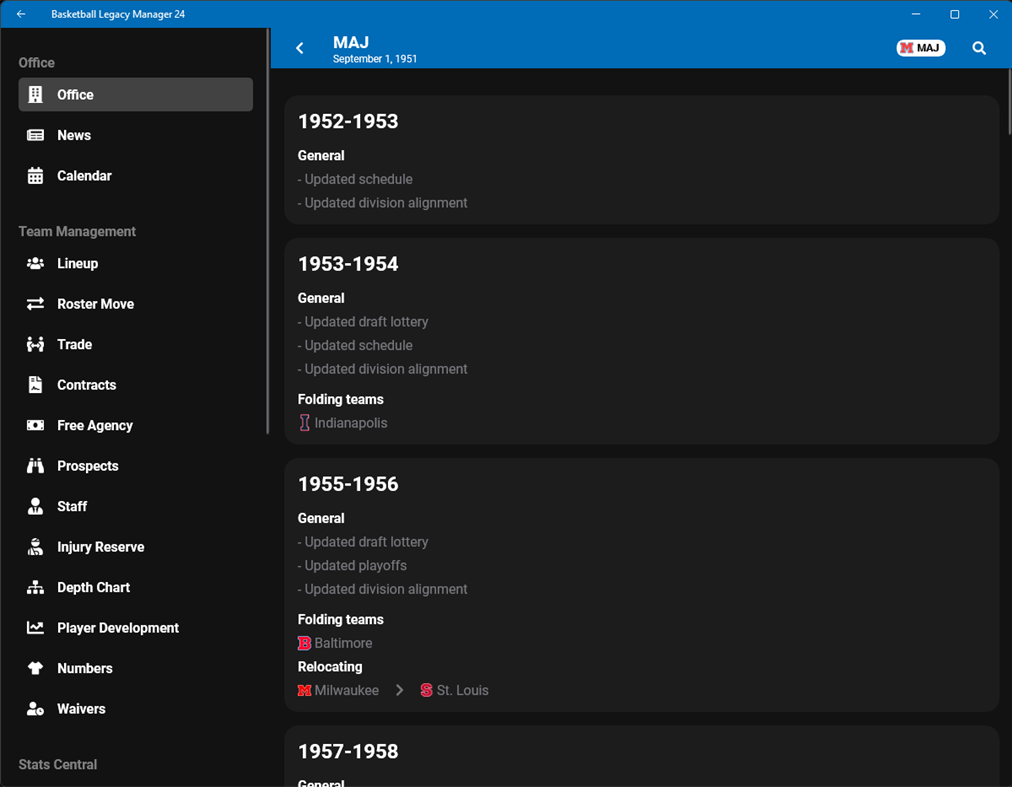Click the Office building icon in sidebar
Image resolution: width=1012 pixels, height=787 pixels.
35,95
